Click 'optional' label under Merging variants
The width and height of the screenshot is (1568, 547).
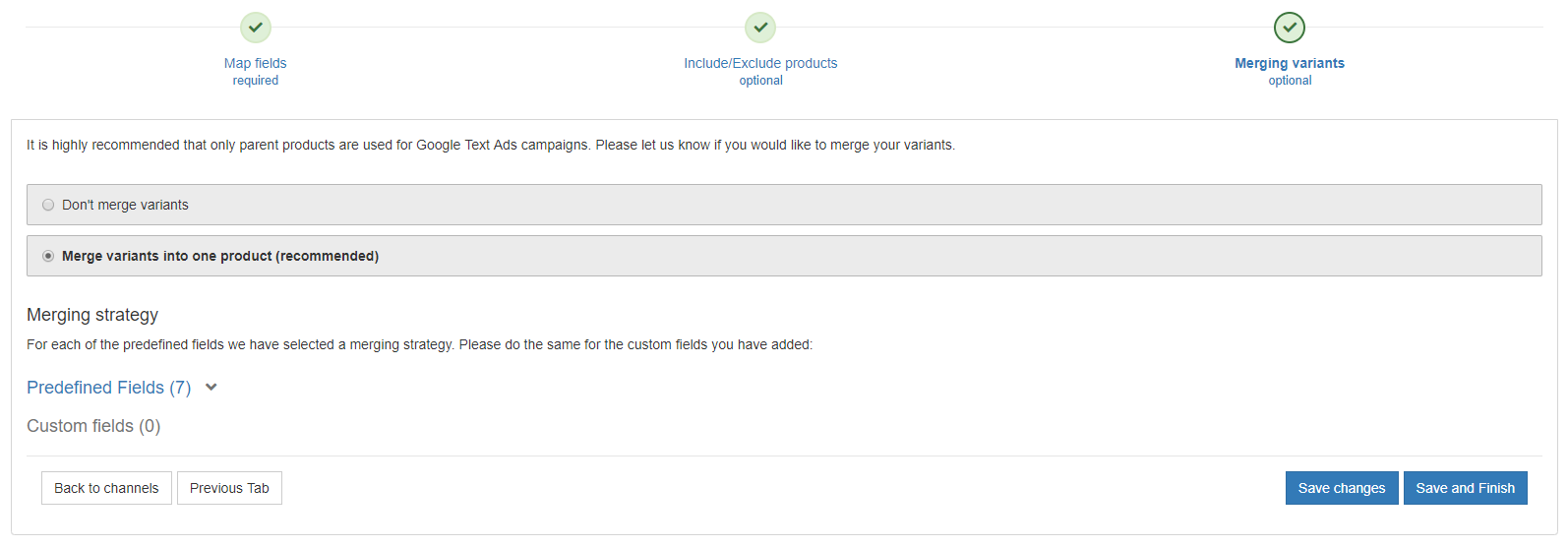tap(1290, 81)
